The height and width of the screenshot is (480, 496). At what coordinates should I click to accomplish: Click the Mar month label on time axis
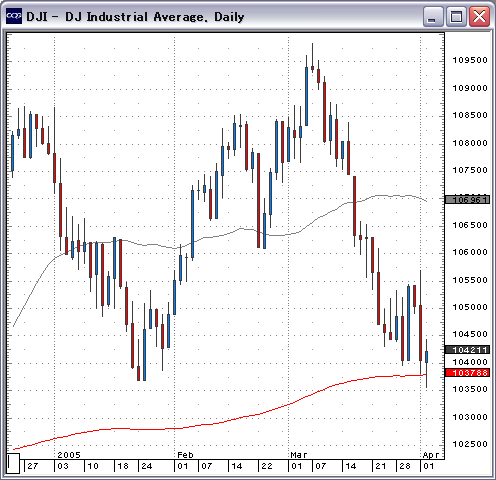(298, 455)
